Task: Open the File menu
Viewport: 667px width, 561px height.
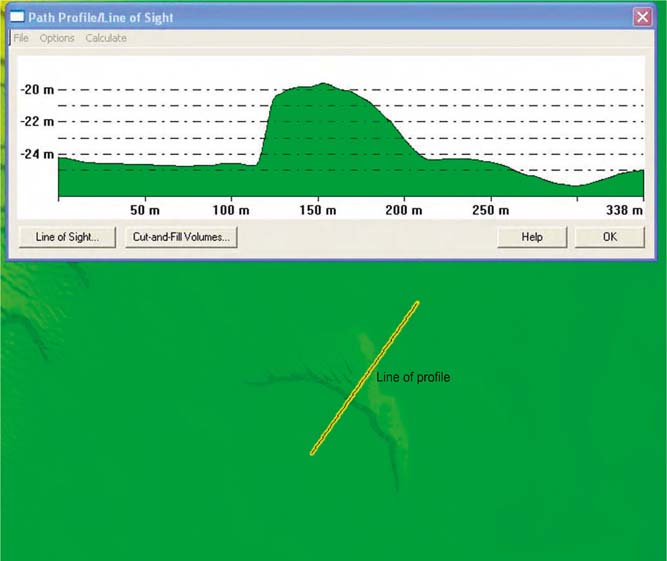Action: (x=21, y=38)
